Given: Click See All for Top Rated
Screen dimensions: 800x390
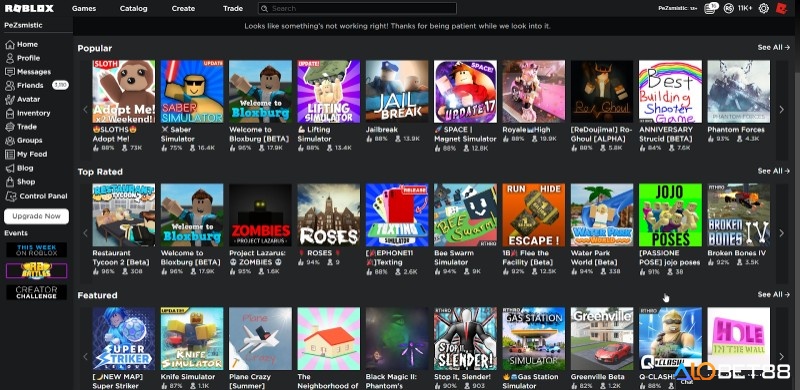Looking at the screenshot, I should coord(773,171).
